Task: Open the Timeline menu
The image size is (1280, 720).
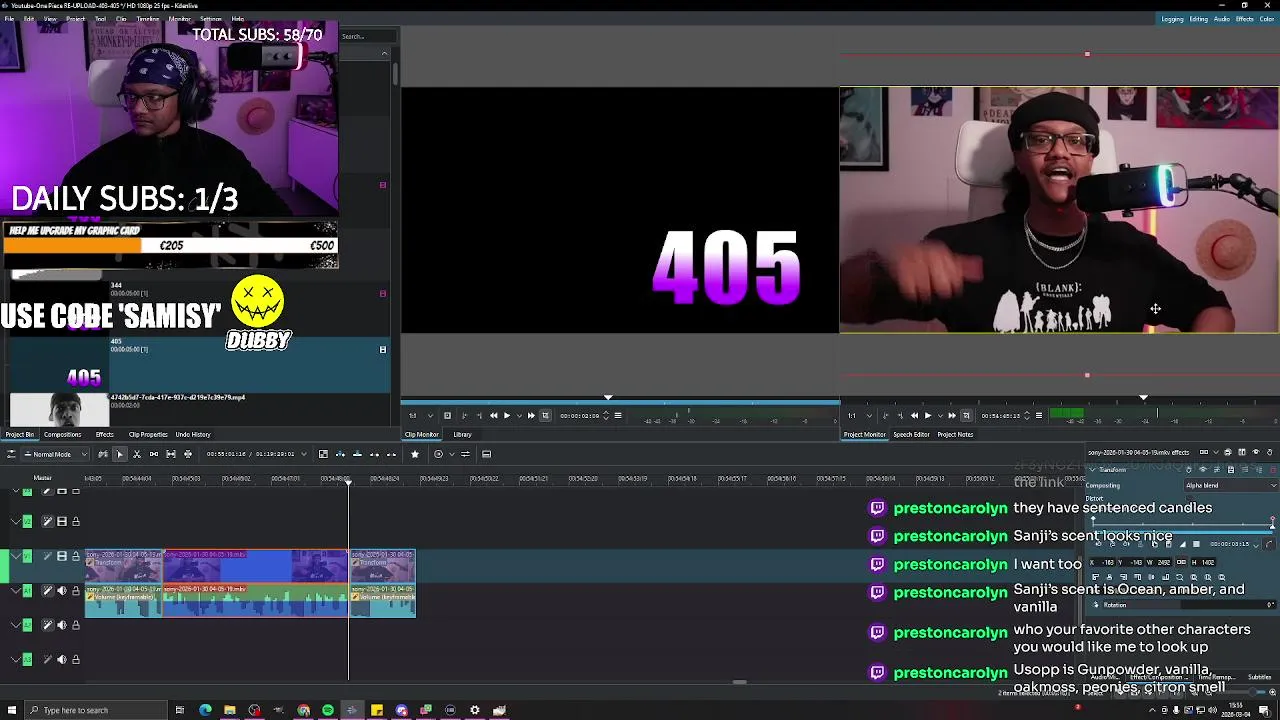Action: [x=147, y=19]
